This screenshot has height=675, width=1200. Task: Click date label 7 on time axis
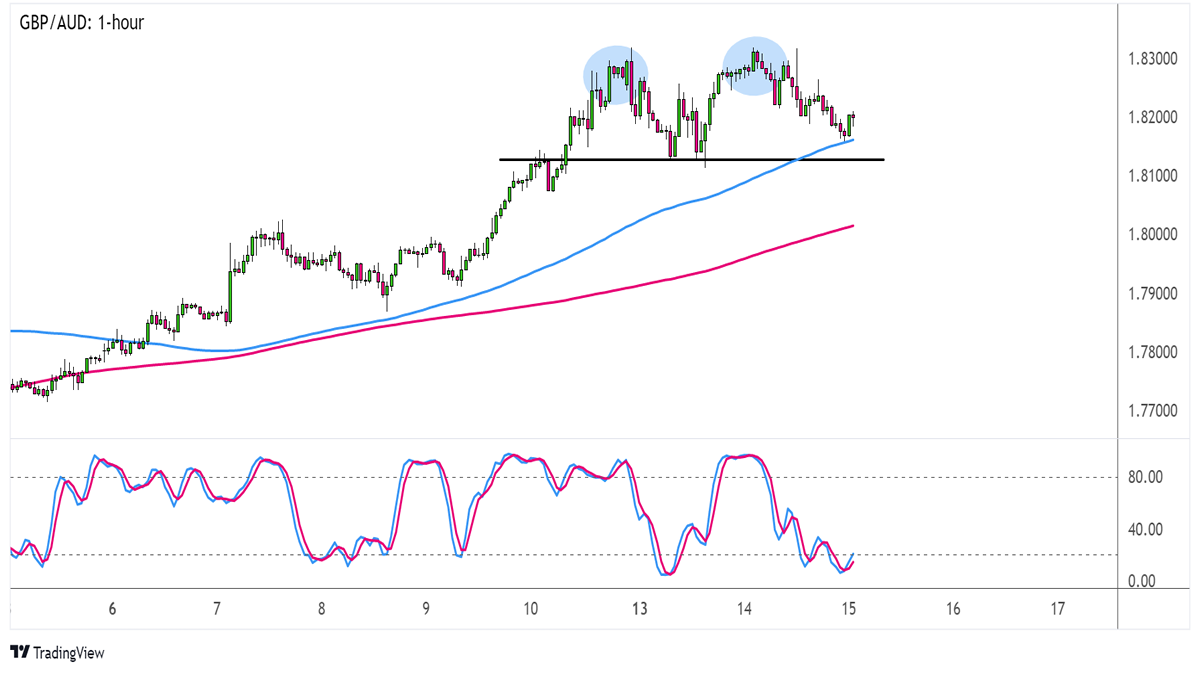[217, 609]
